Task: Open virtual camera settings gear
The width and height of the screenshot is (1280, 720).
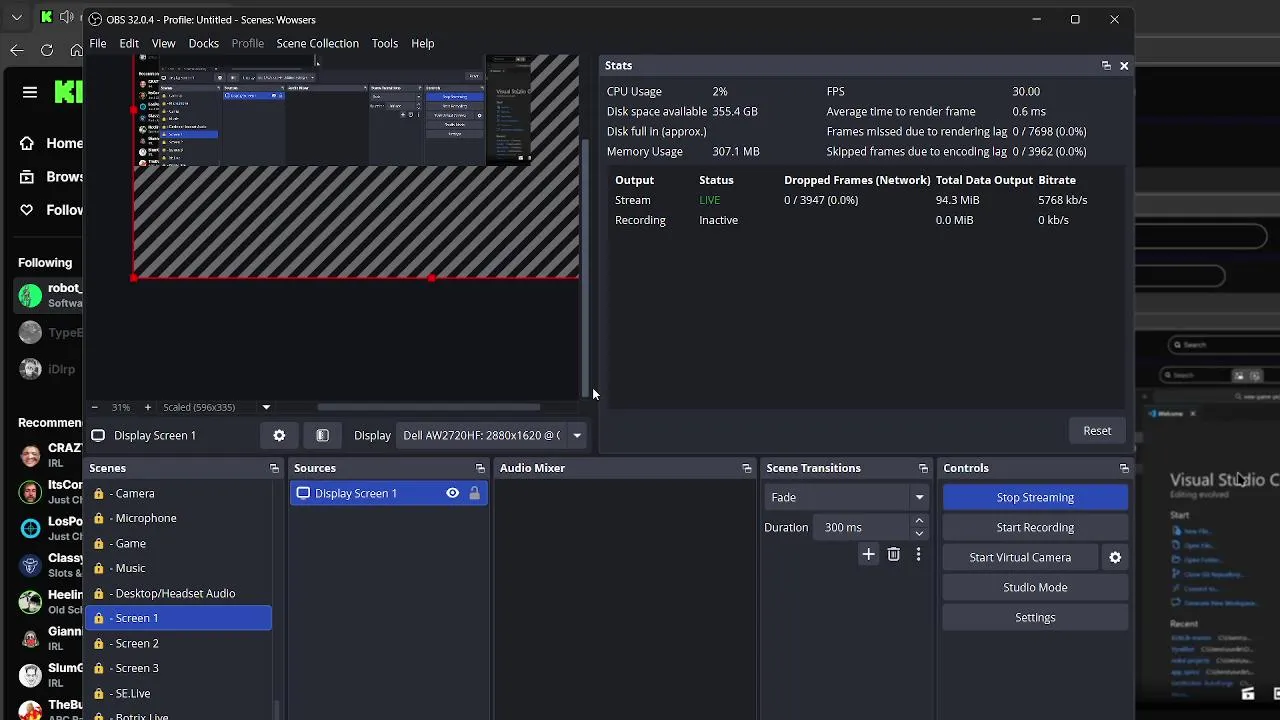Action: [x=1115, y=557]
